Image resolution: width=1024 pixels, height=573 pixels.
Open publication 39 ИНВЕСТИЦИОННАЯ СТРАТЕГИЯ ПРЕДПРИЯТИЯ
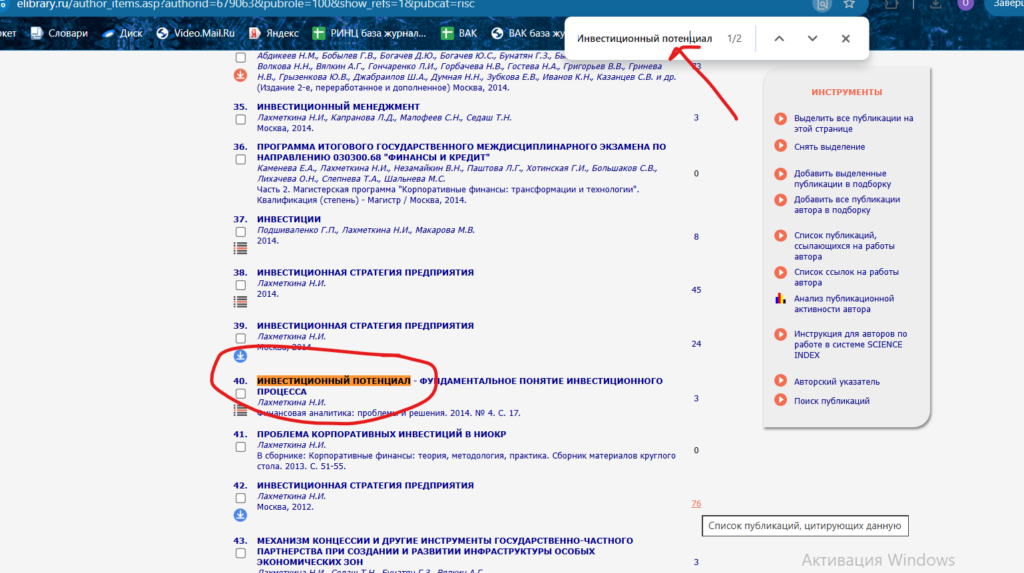click(365, 325)
